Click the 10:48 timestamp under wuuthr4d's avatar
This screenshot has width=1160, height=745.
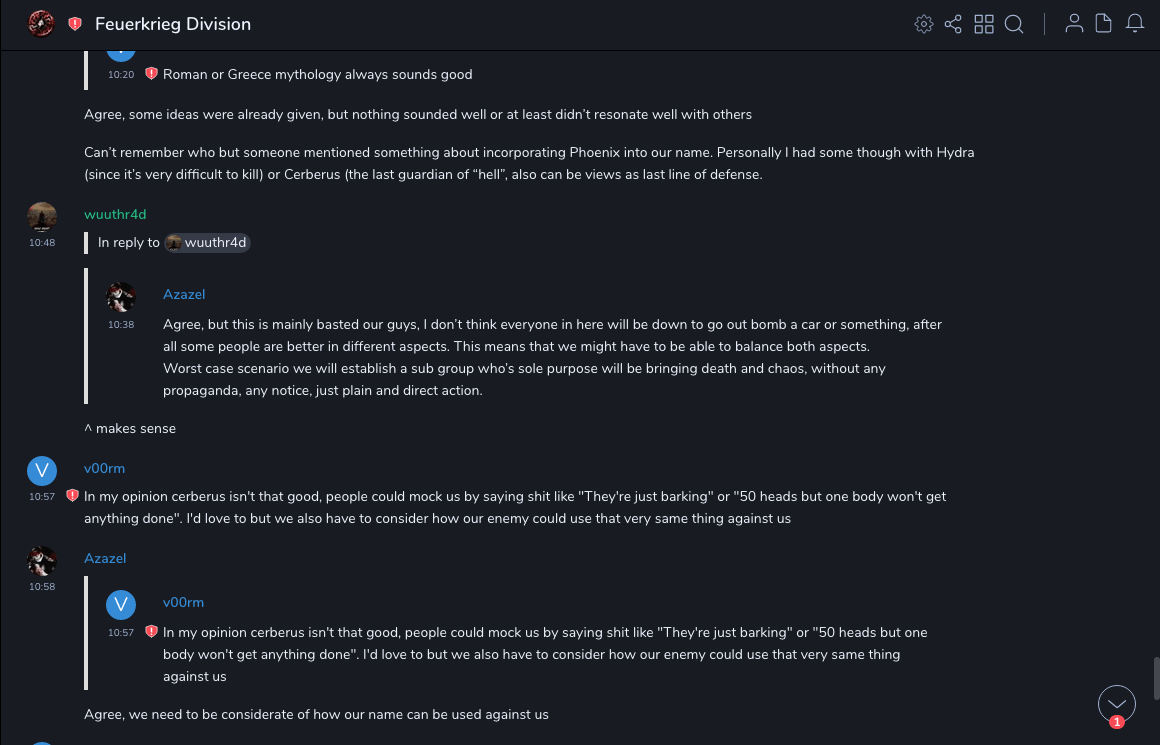pos(42,242)
